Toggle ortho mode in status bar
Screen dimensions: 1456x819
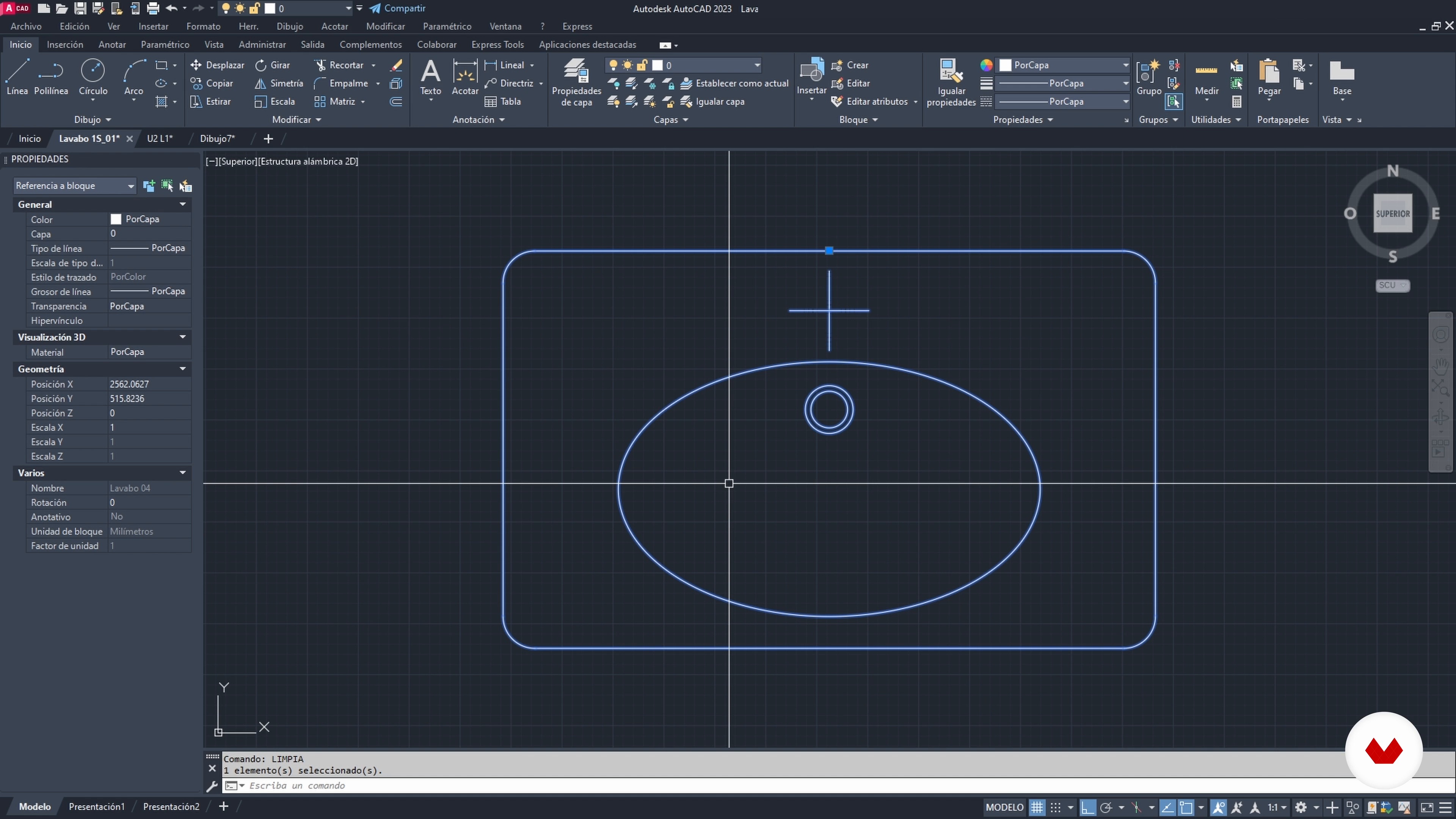(1087, 807)
